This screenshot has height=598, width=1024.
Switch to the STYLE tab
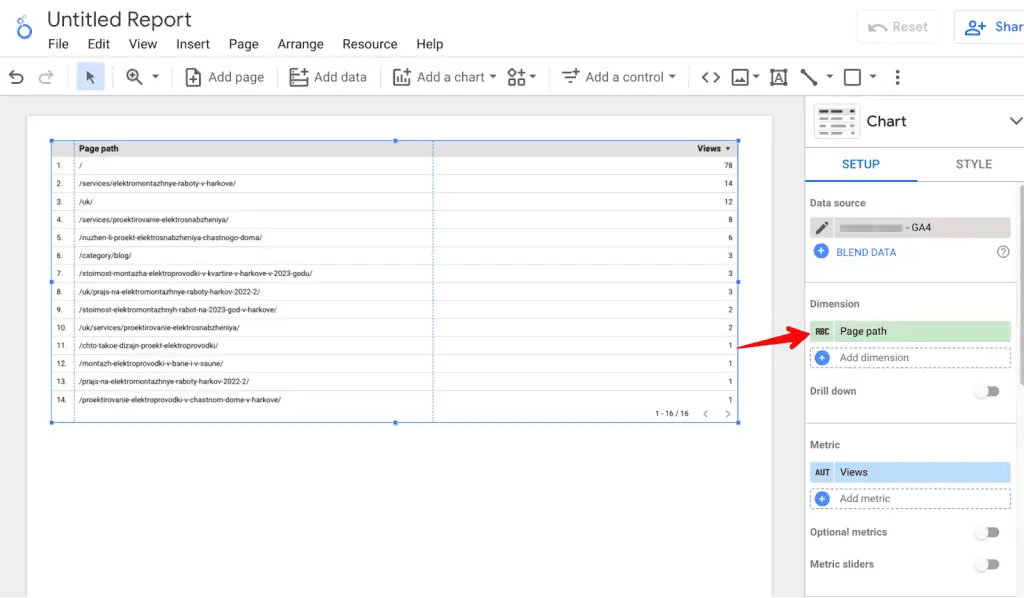pyautogui.click(x=974, y=164)
